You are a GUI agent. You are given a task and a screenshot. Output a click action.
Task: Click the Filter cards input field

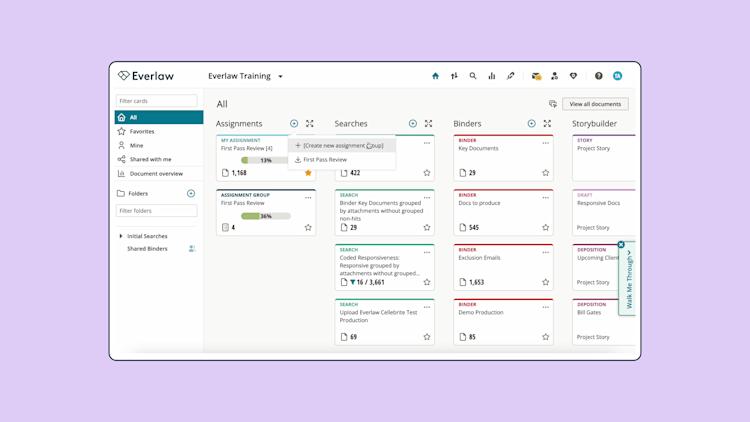pos(156,101)
